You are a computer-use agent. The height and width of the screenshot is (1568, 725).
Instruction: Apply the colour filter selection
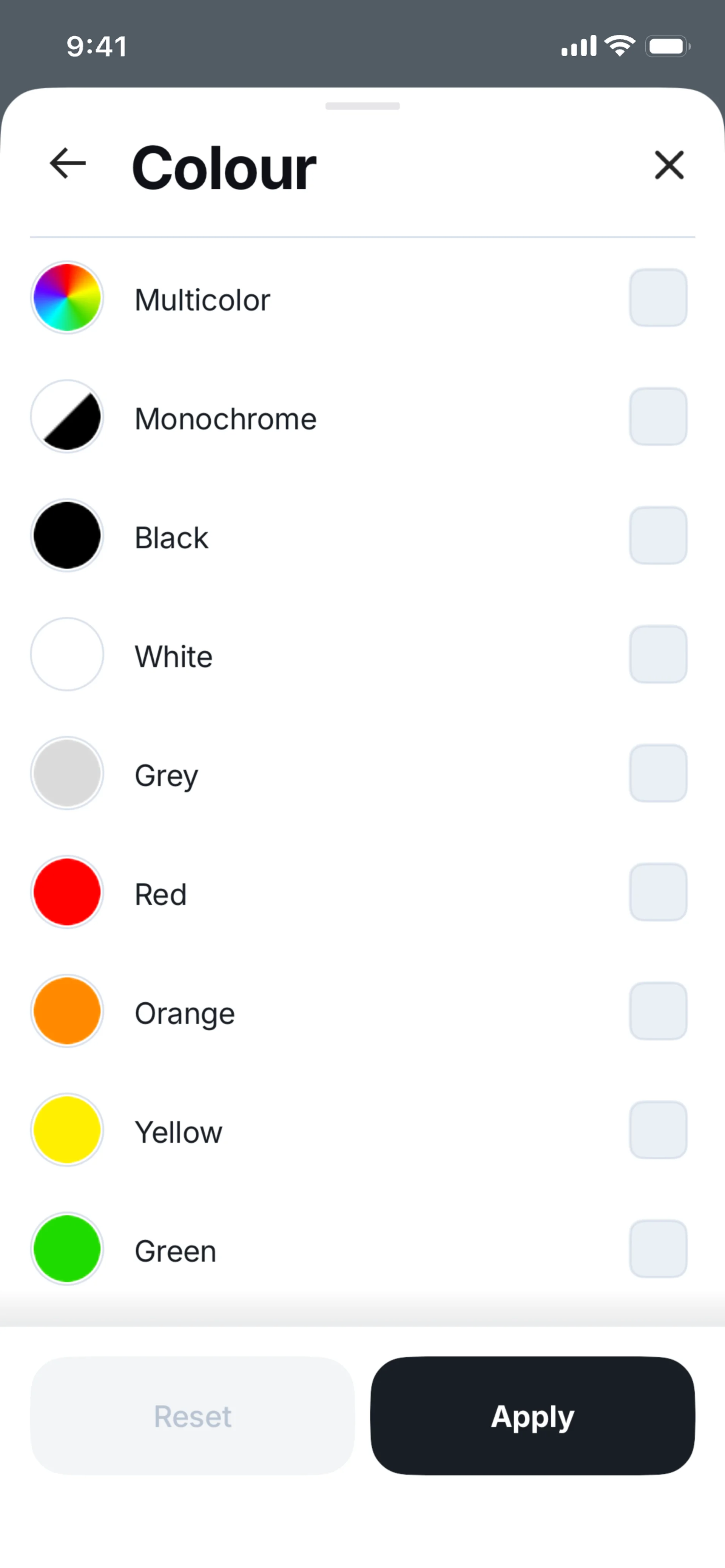click(x=532, y=1416)
